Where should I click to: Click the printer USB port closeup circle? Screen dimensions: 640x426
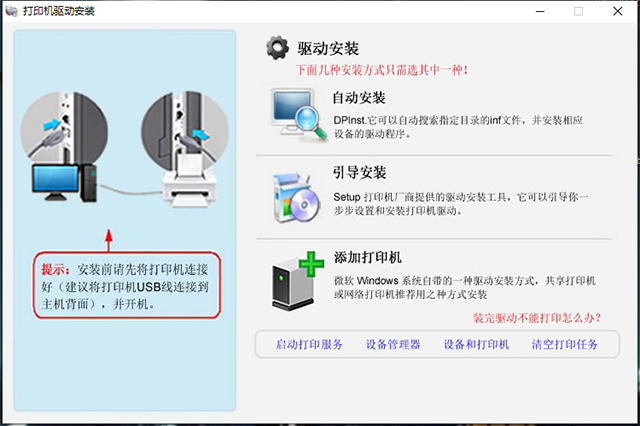tap(185, 128)
